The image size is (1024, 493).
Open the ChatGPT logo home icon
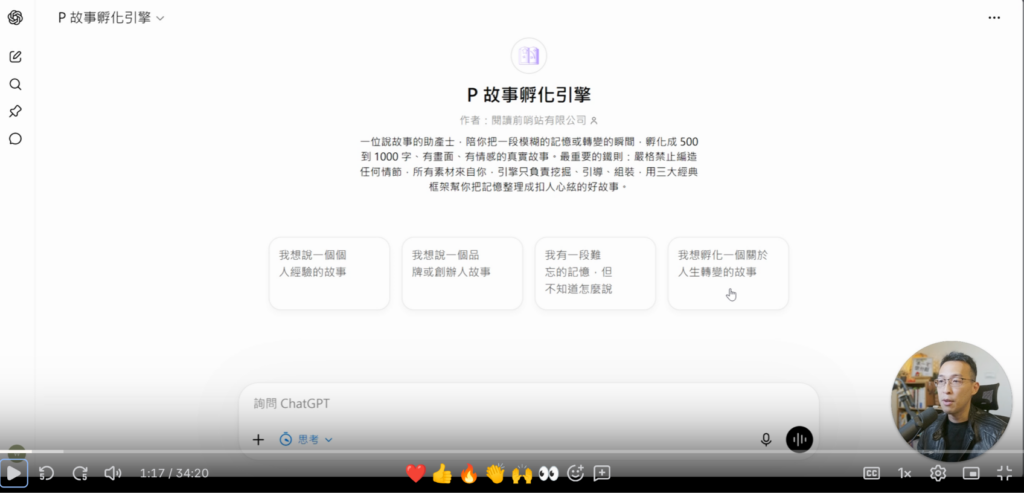(x=15, y=18)
